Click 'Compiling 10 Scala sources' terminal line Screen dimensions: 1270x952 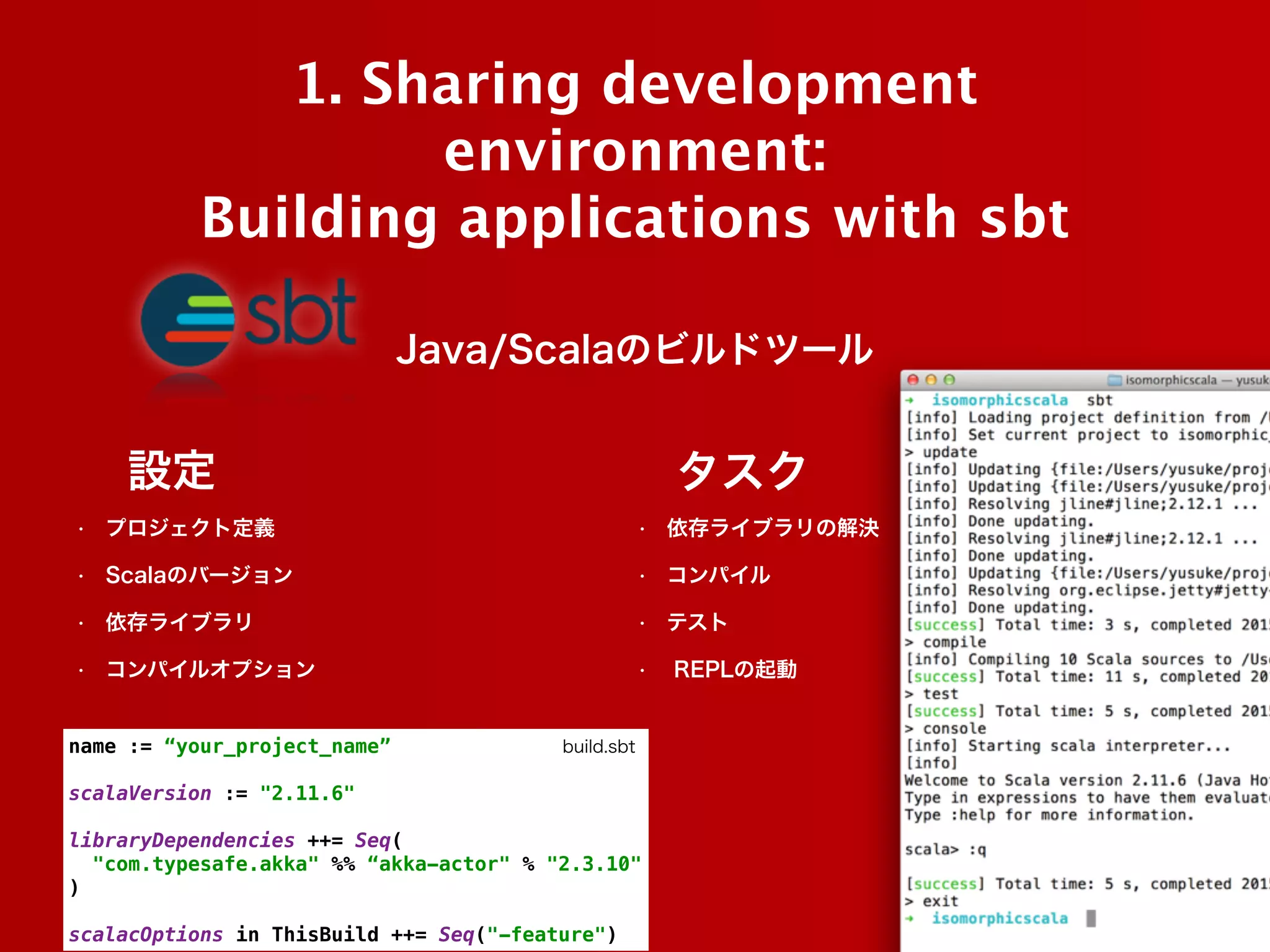[1087, 659]
